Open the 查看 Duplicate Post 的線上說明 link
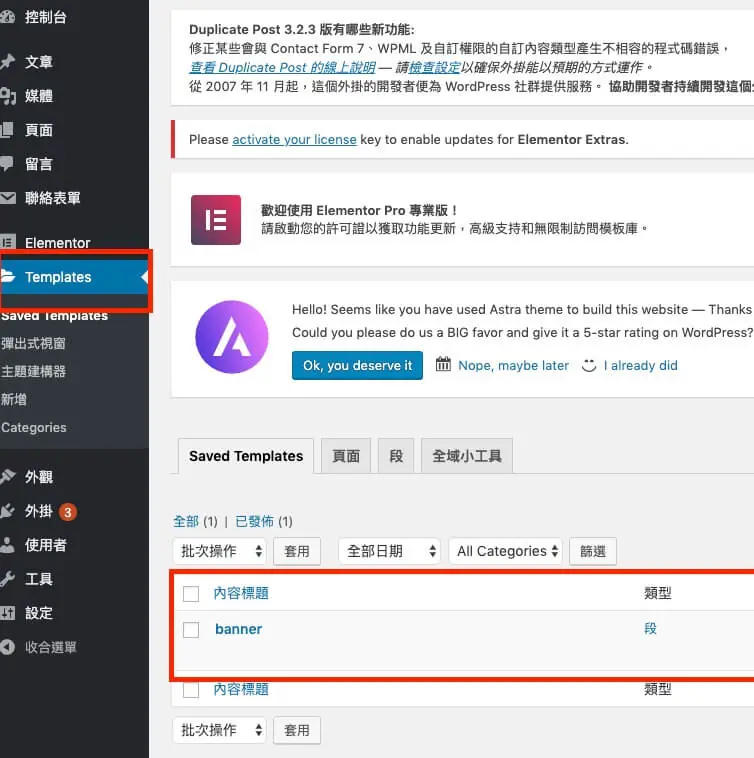The width and height of the screenshot is (754, 758). (x=282, y=67)
